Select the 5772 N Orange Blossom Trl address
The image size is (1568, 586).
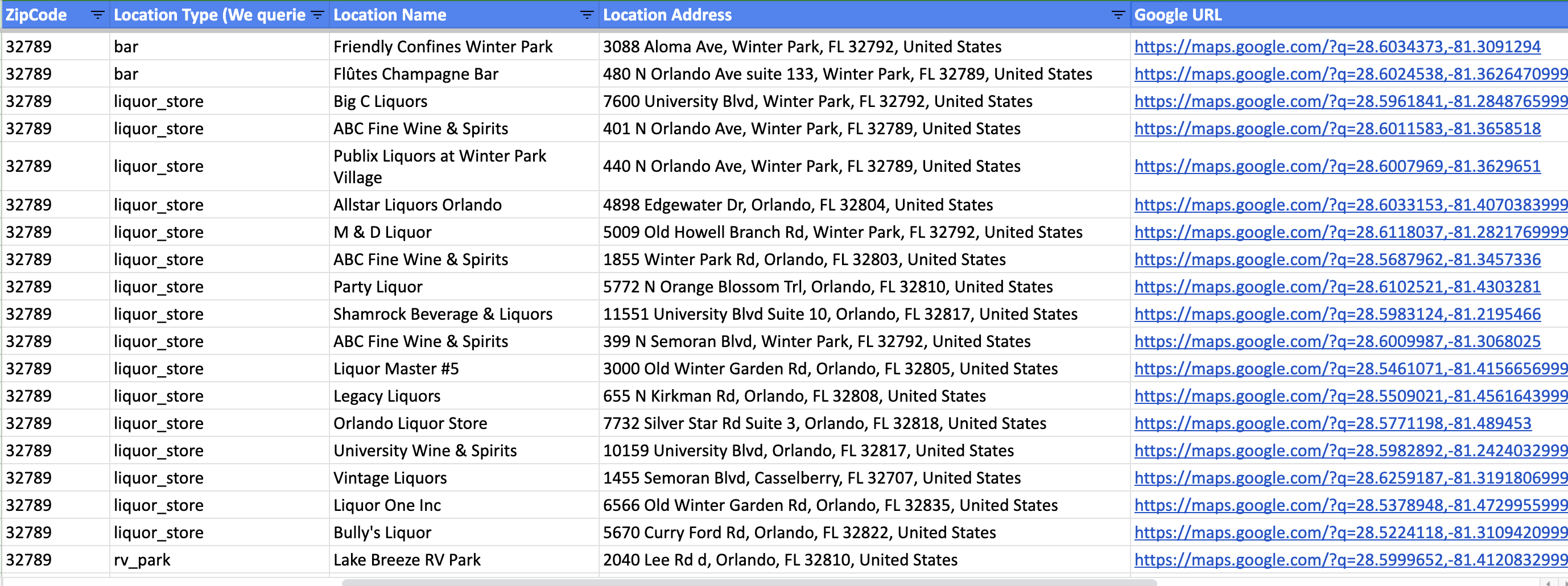(x=864, y=287)
